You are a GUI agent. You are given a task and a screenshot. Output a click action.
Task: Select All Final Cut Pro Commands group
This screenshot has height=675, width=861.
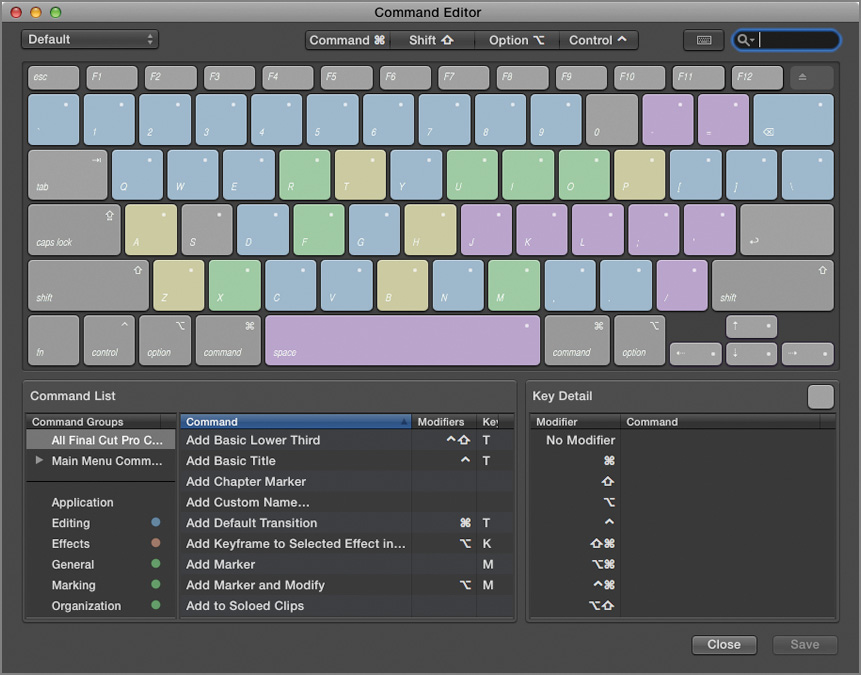101,440
